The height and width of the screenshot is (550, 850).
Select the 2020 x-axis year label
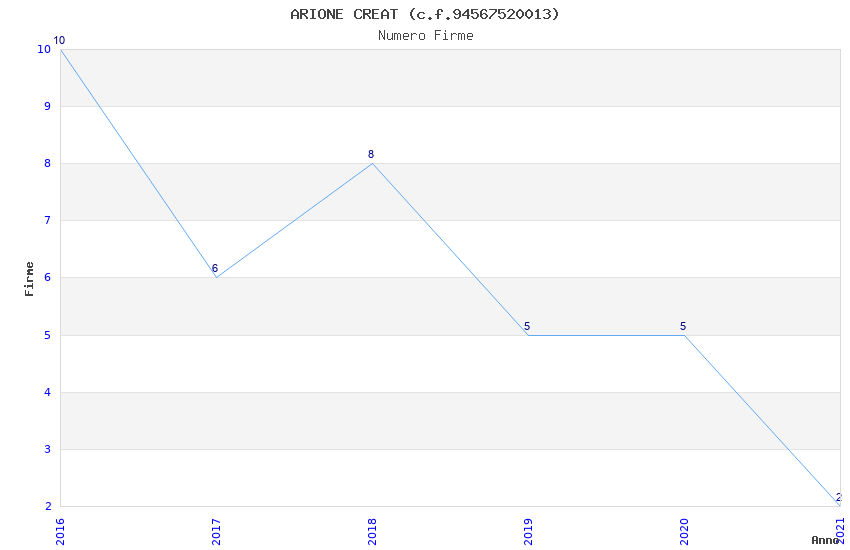pyautogui.click(x=684, y=530)
